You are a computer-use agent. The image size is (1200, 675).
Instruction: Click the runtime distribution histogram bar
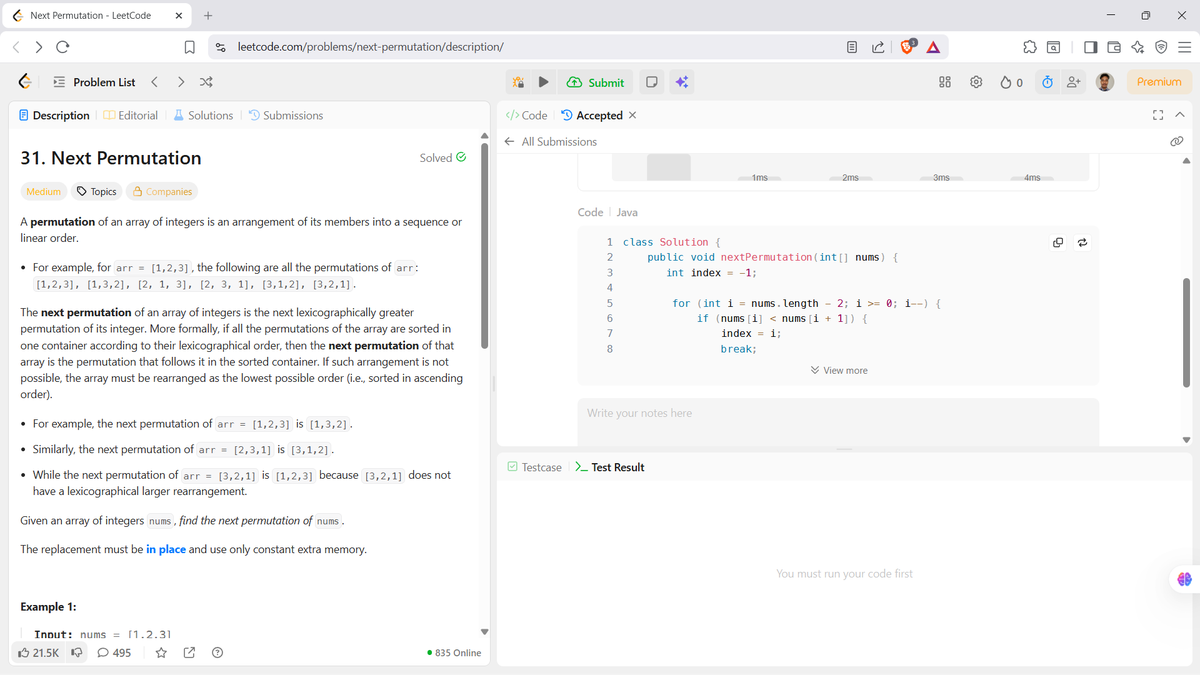coord(668,166)
